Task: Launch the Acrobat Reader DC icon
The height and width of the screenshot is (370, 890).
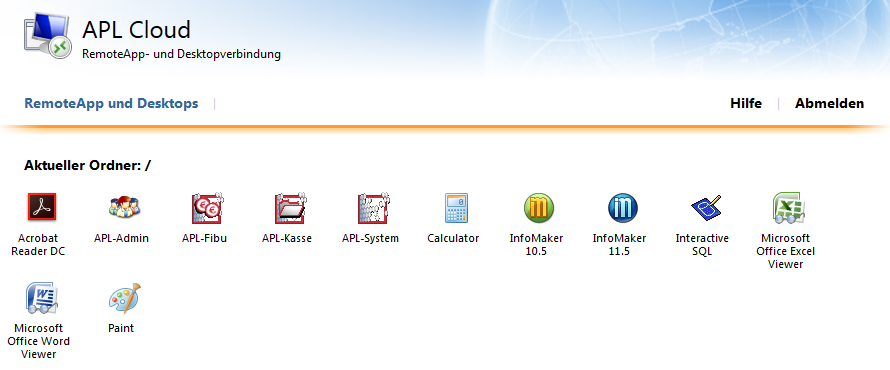Action: [42, 207]
